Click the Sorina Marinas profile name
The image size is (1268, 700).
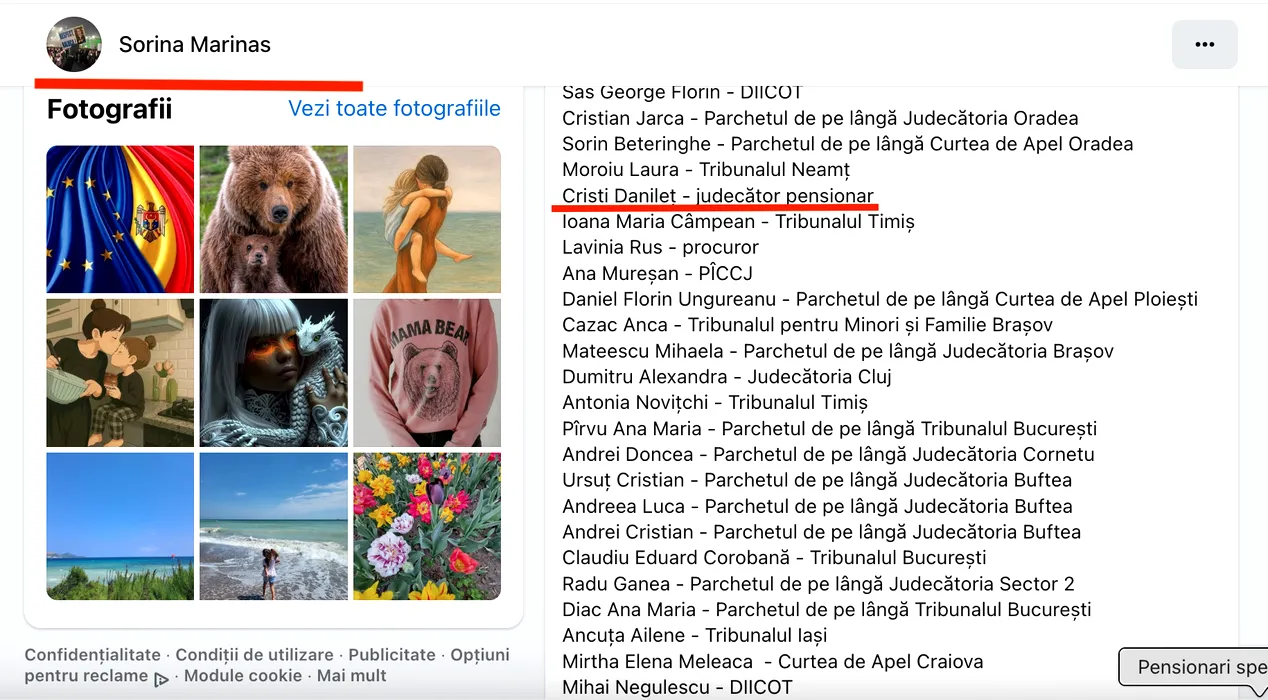(194, 44)
